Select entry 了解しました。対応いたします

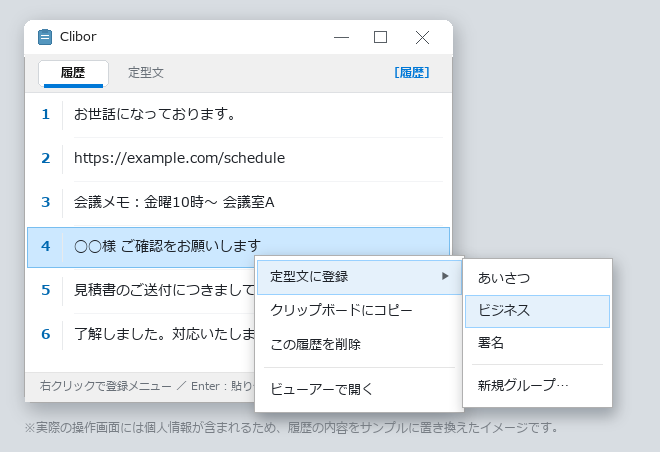point(164,334)
